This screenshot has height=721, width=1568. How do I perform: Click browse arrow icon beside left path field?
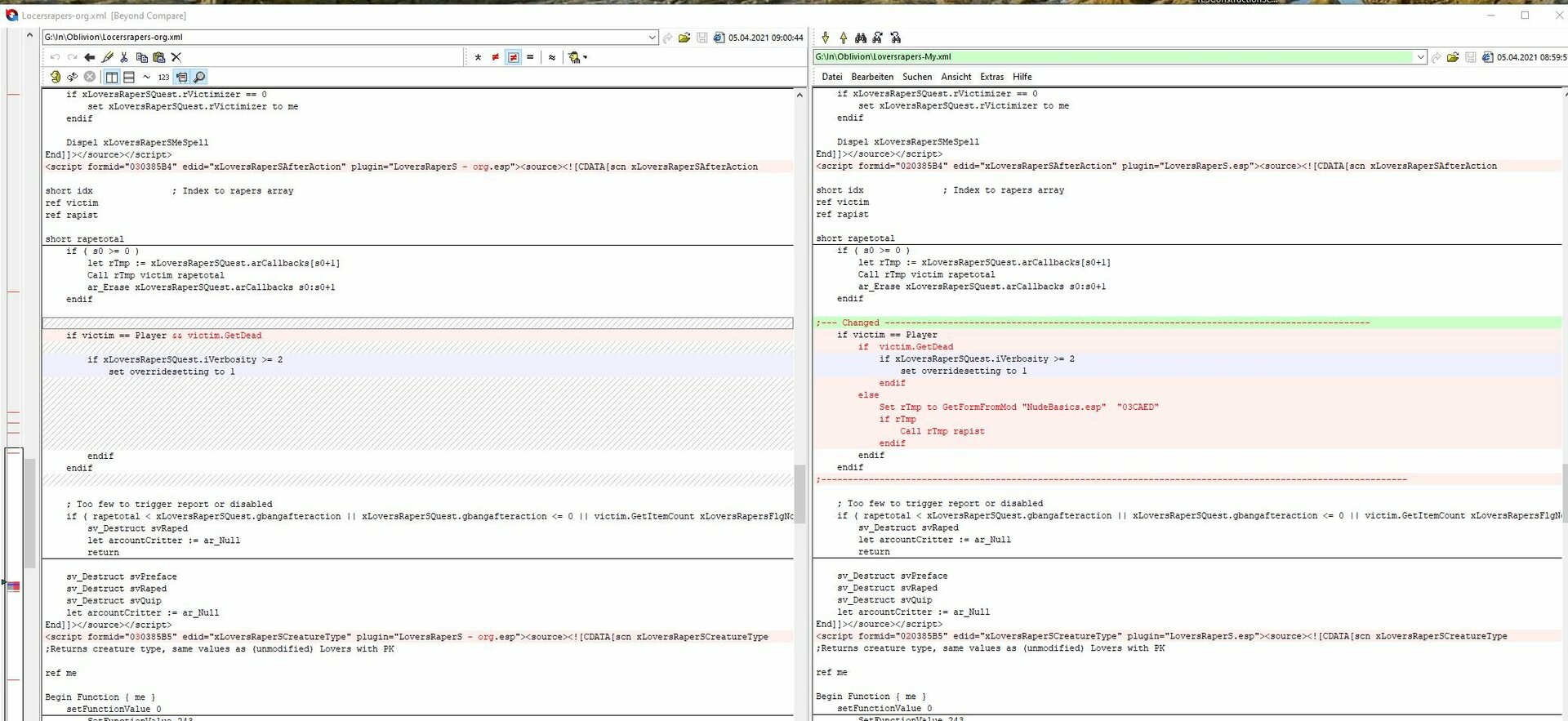coord(668,38)
